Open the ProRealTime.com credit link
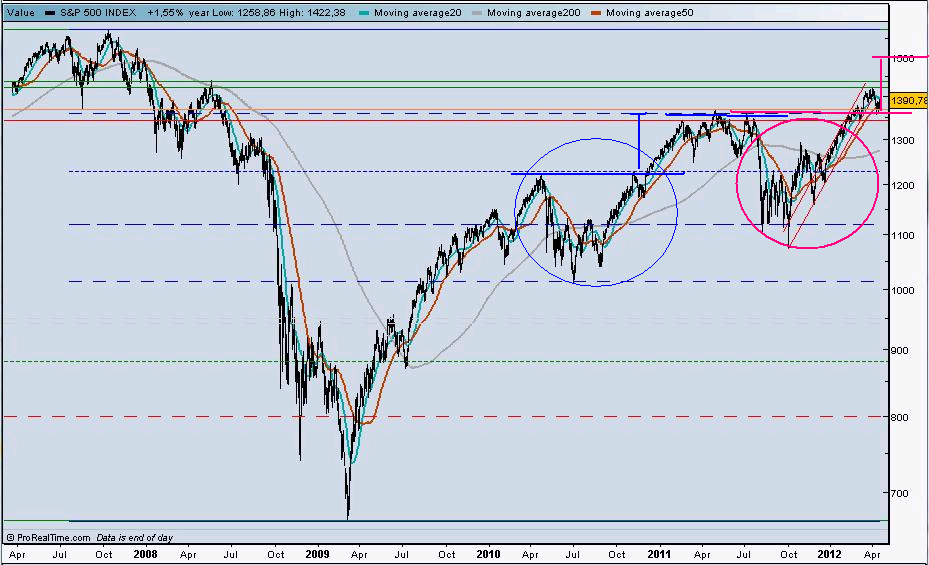 [49, 538]
